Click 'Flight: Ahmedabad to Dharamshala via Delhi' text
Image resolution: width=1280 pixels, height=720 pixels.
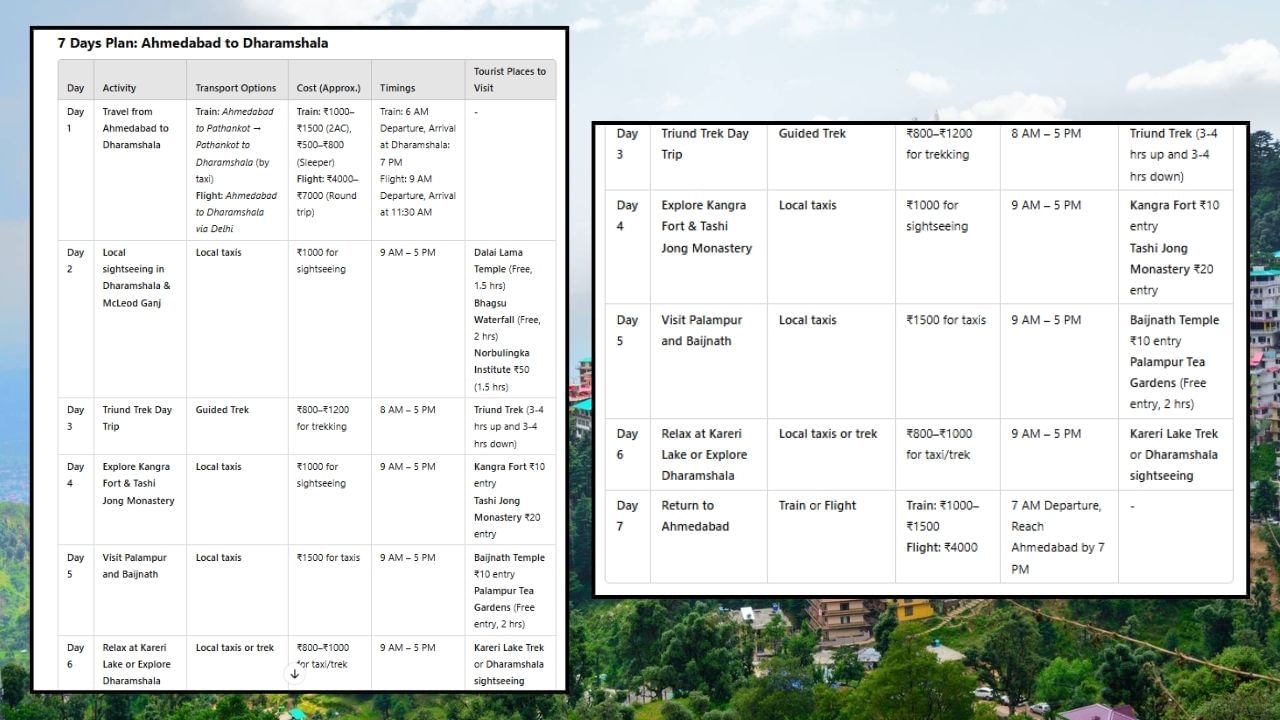(236, 212)
